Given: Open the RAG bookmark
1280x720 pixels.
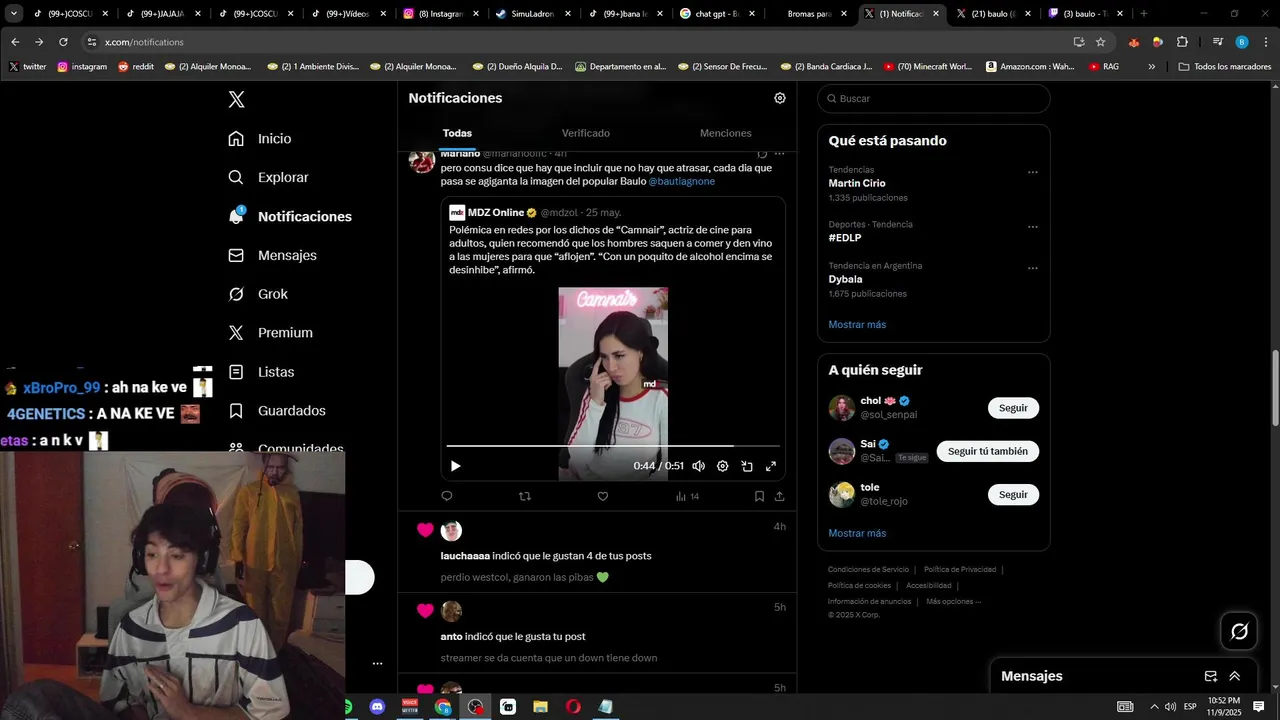Looking at the screenshot, I should point(1104,67).
